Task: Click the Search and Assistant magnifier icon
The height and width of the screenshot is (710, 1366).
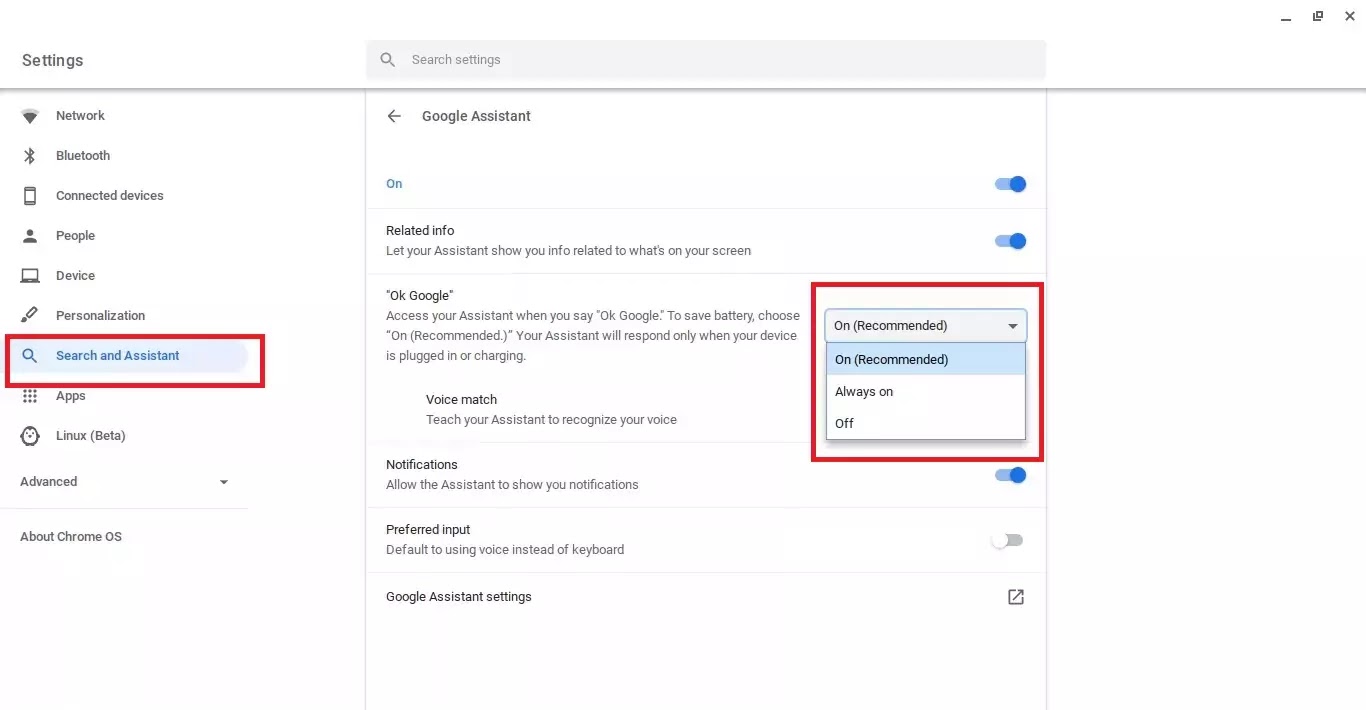Action: coord(30,356)
